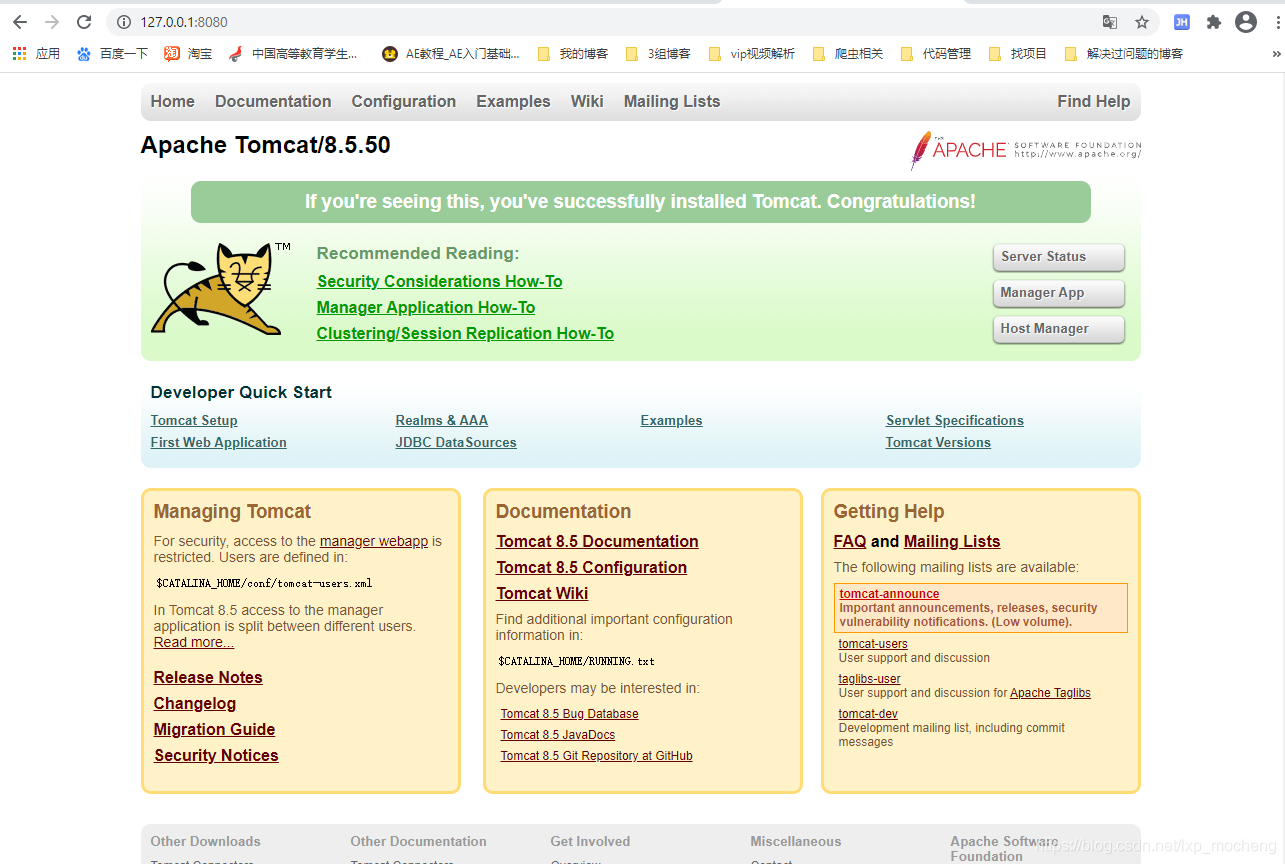Open the AE教程 bookmark

point(451,54)
